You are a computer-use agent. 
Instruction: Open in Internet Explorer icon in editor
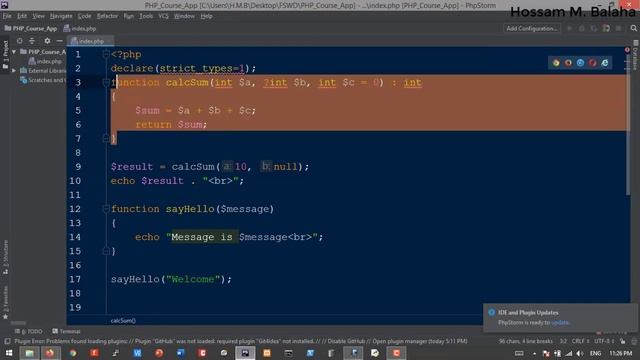(605, 63)
